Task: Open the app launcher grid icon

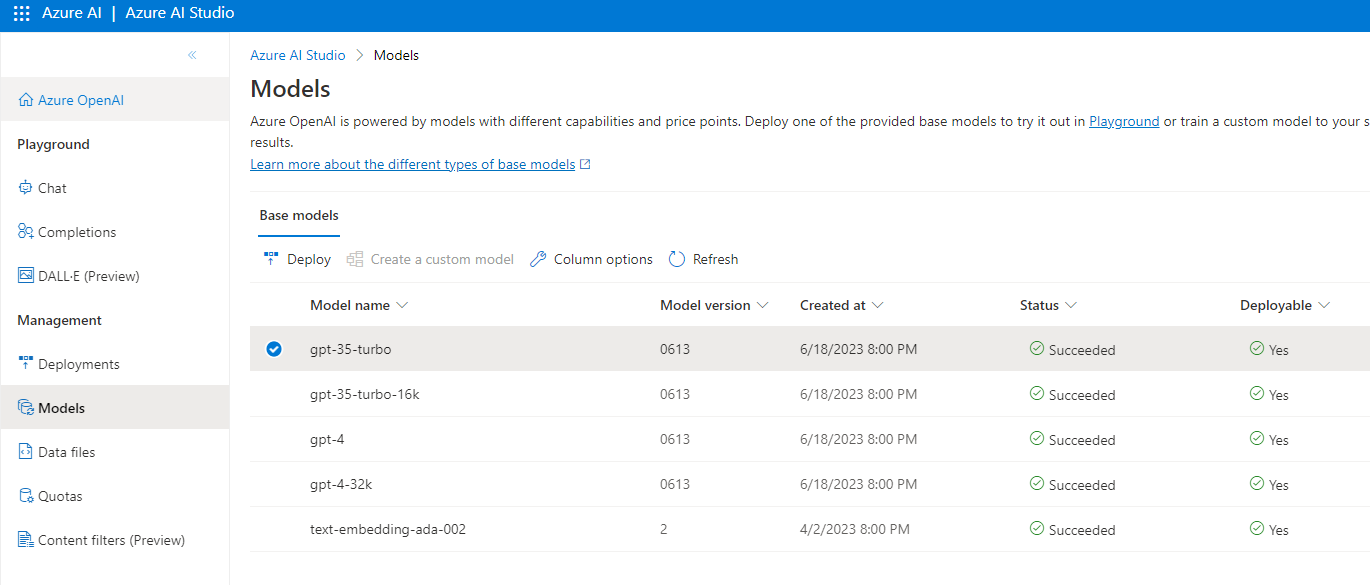Action: (21, 14)
